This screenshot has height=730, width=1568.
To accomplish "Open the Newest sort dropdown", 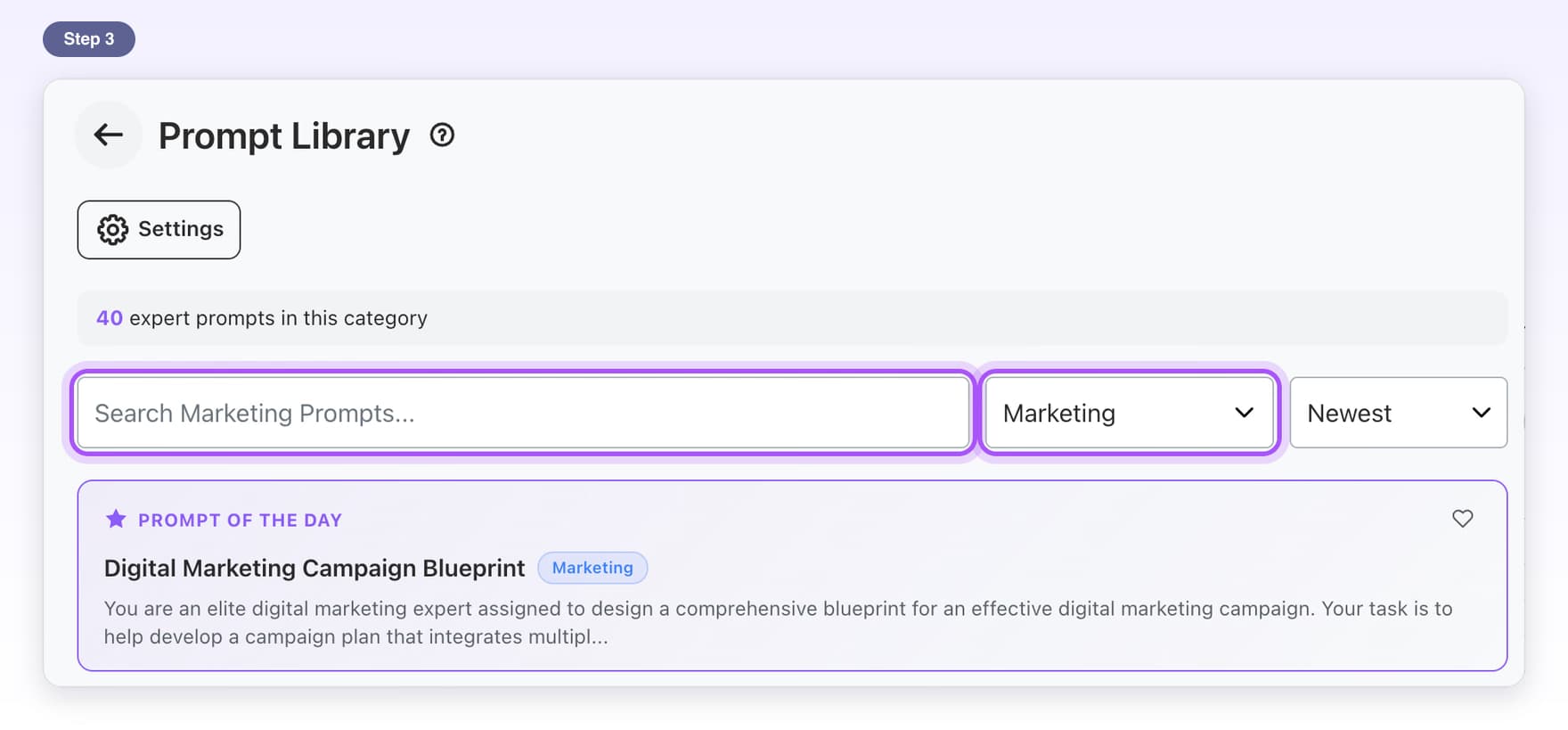I will pos(1398,413).
